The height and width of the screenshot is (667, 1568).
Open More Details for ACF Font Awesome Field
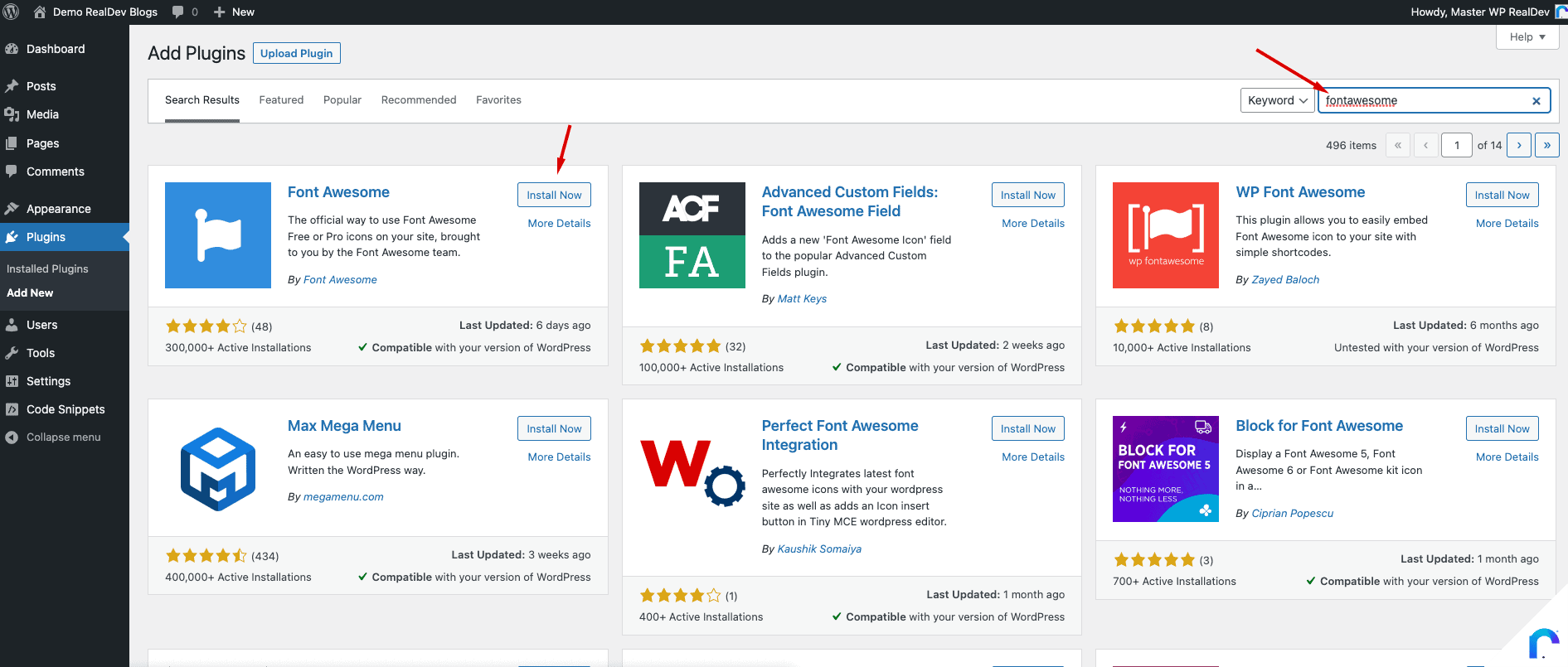(1033, 223)
